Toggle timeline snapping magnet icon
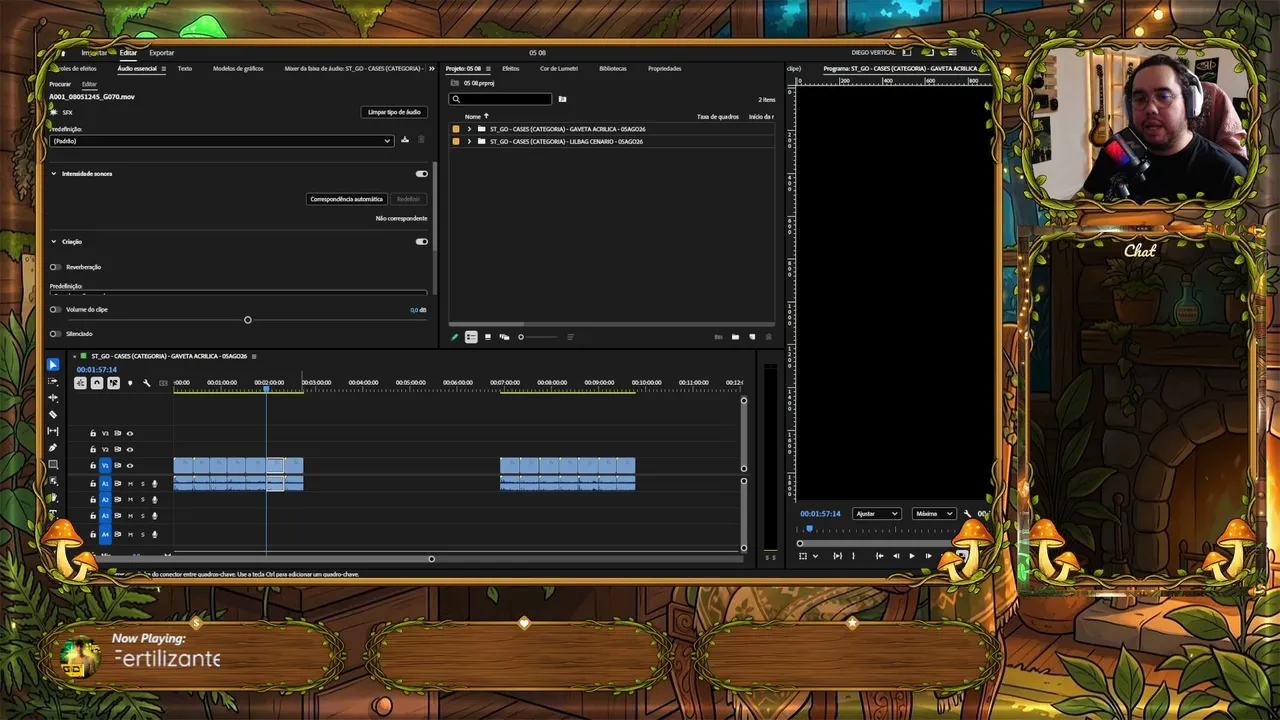This screenshot has height=720, width=1280. 97,383
